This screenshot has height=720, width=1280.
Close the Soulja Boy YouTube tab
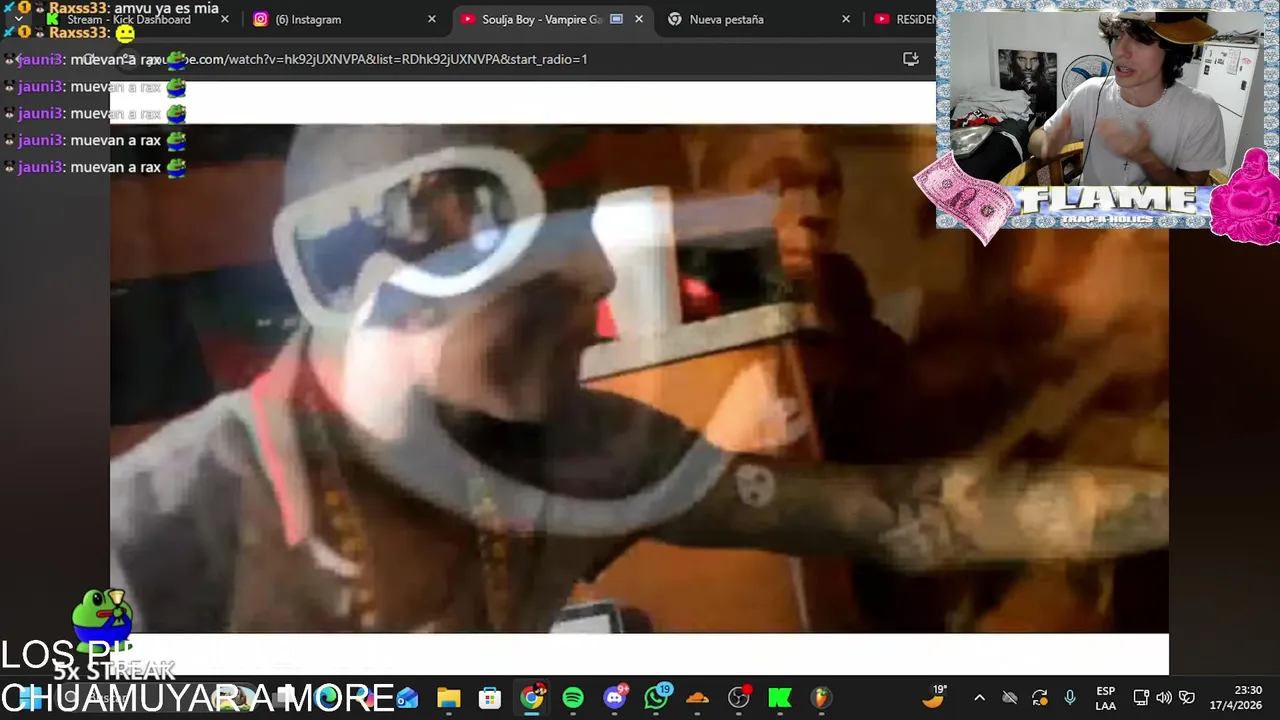click(x=639, y=19)
